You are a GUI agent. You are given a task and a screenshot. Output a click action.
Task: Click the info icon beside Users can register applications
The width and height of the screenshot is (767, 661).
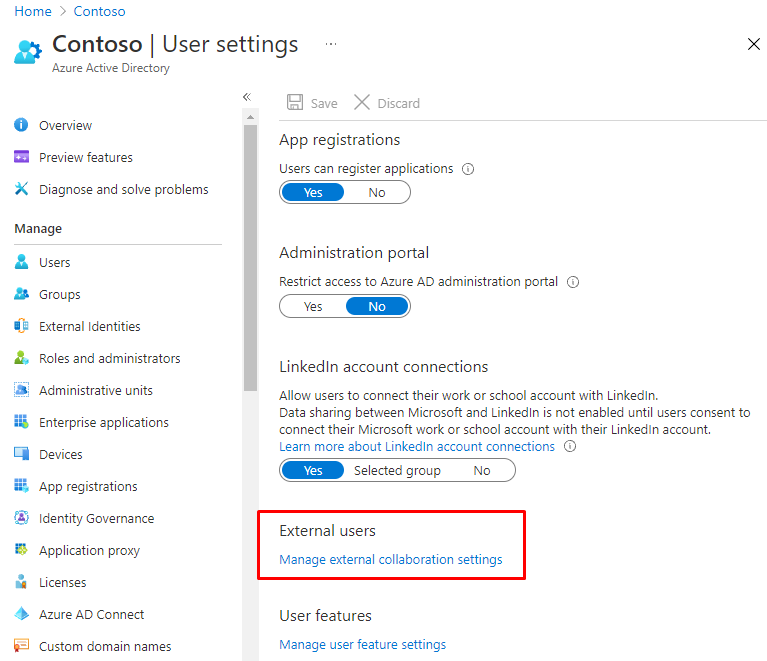point(468,169)
